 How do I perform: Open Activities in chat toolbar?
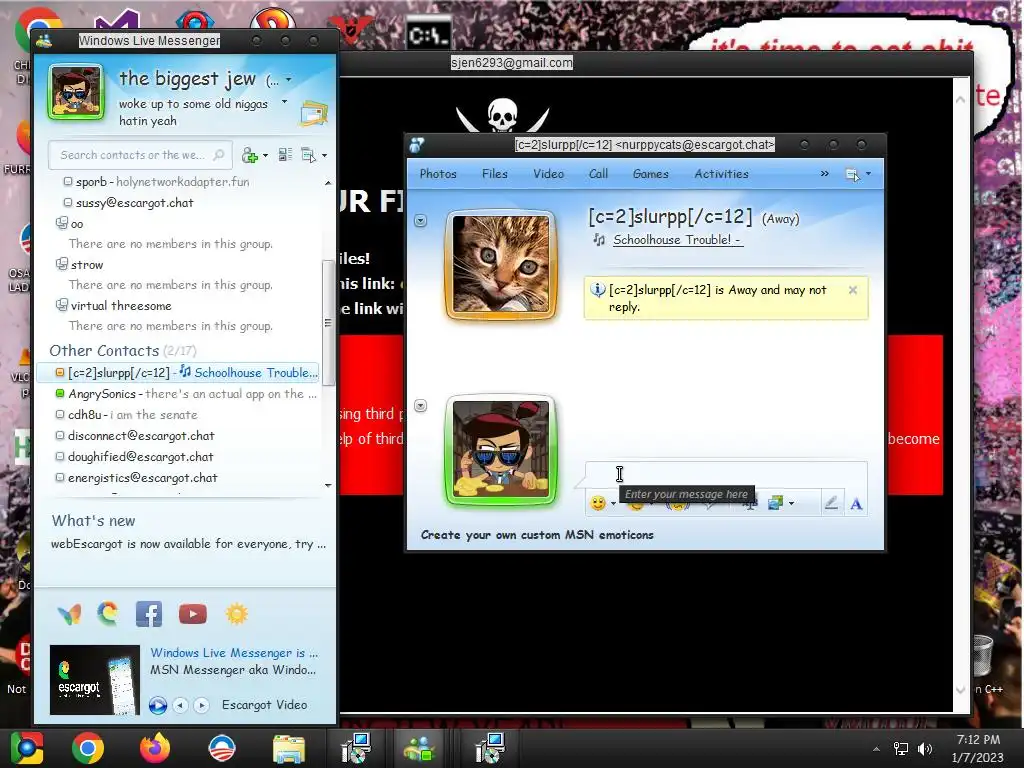pos(721,174)
